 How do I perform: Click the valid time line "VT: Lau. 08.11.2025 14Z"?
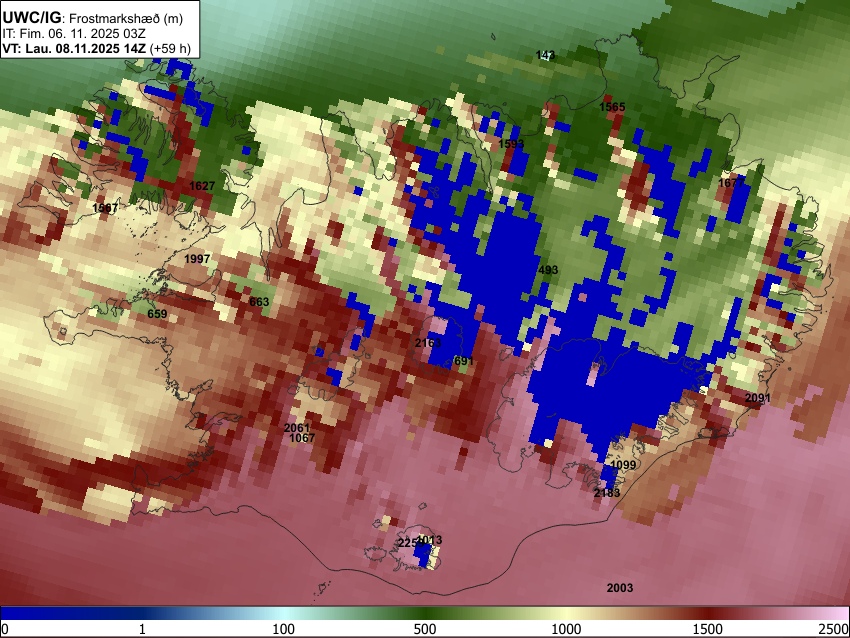(x=74, y=49)
